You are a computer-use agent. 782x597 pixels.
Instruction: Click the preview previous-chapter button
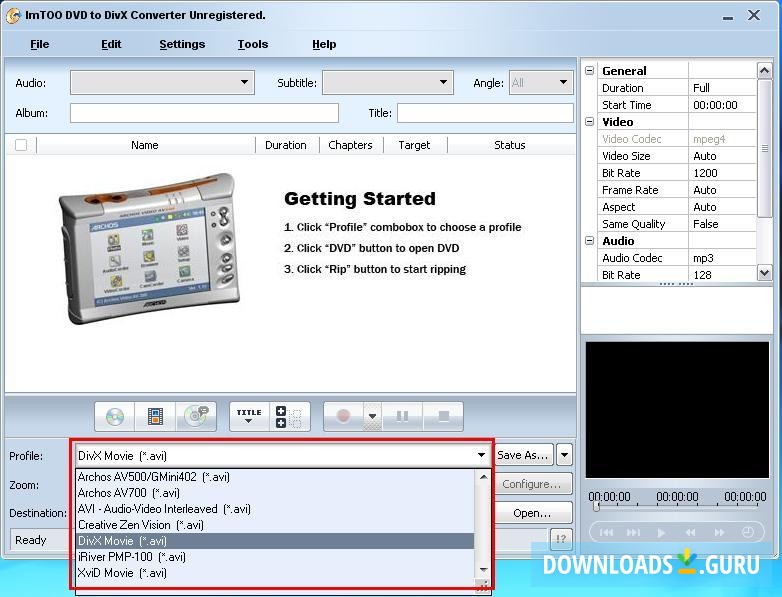coord(606,533)
